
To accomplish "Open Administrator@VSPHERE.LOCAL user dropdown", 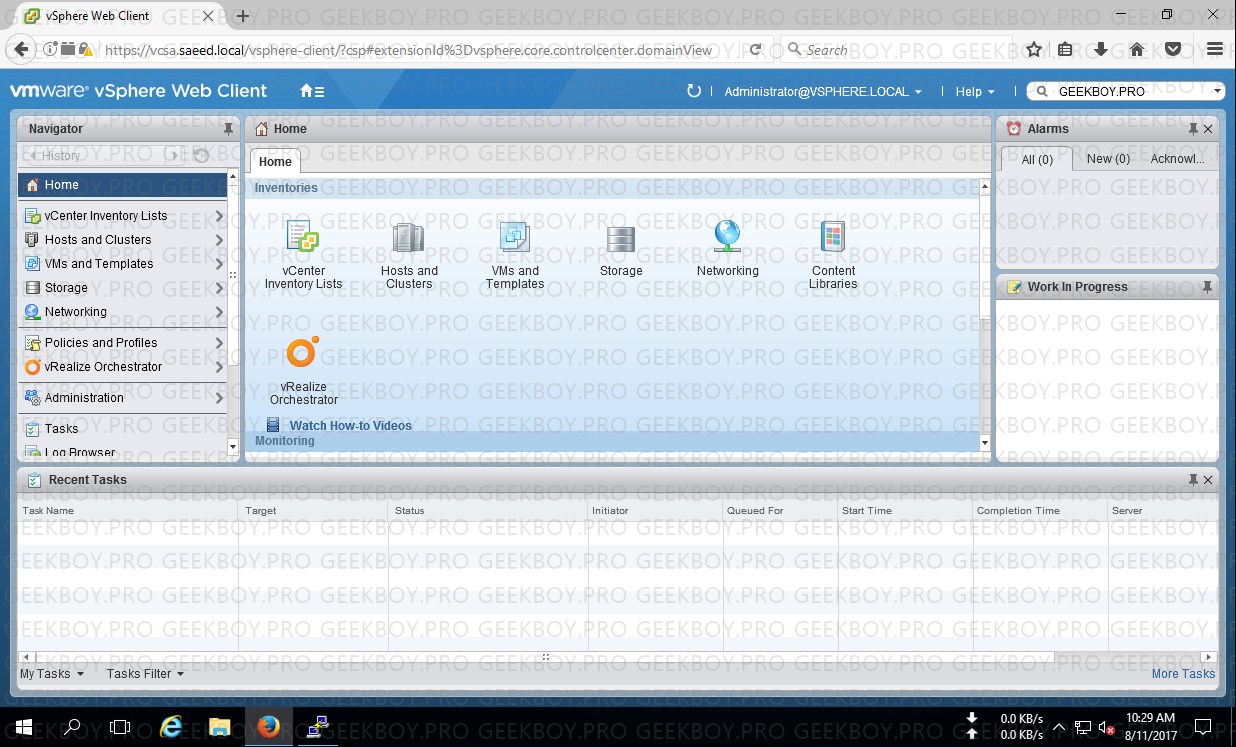I will coord(823,91).
